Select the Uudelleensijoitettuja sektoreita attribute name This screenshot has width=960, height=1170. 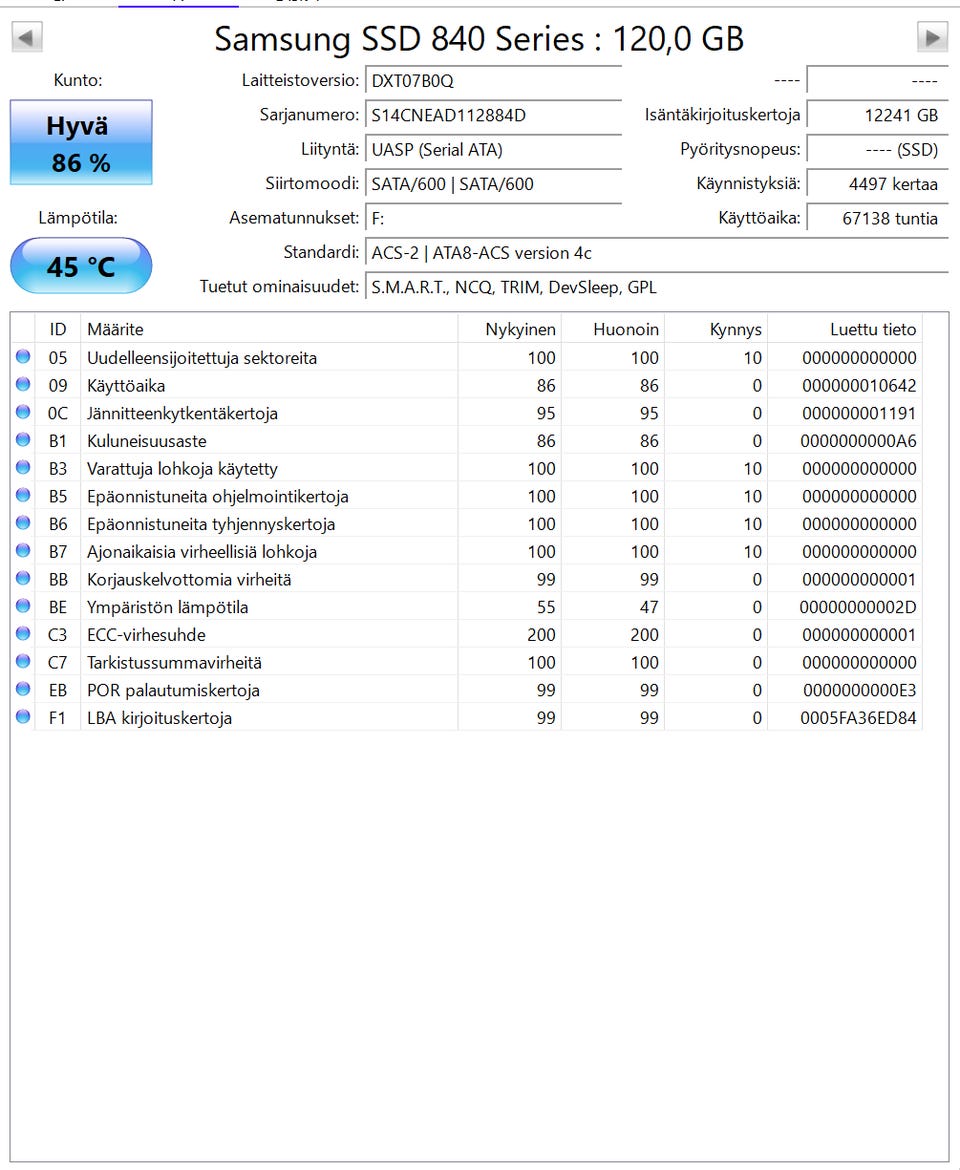[x=202, y=357]
